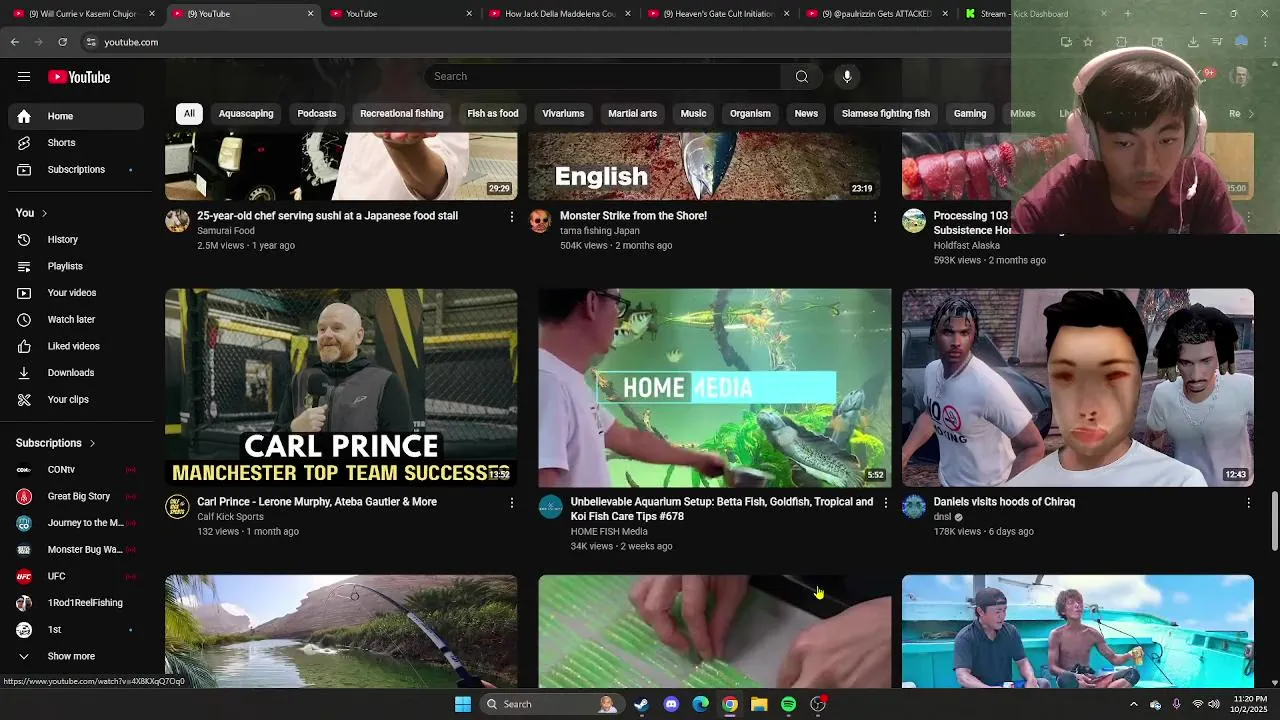
Task: Select the Siamese fighting fish chip
Action: [x=886, y=114]
